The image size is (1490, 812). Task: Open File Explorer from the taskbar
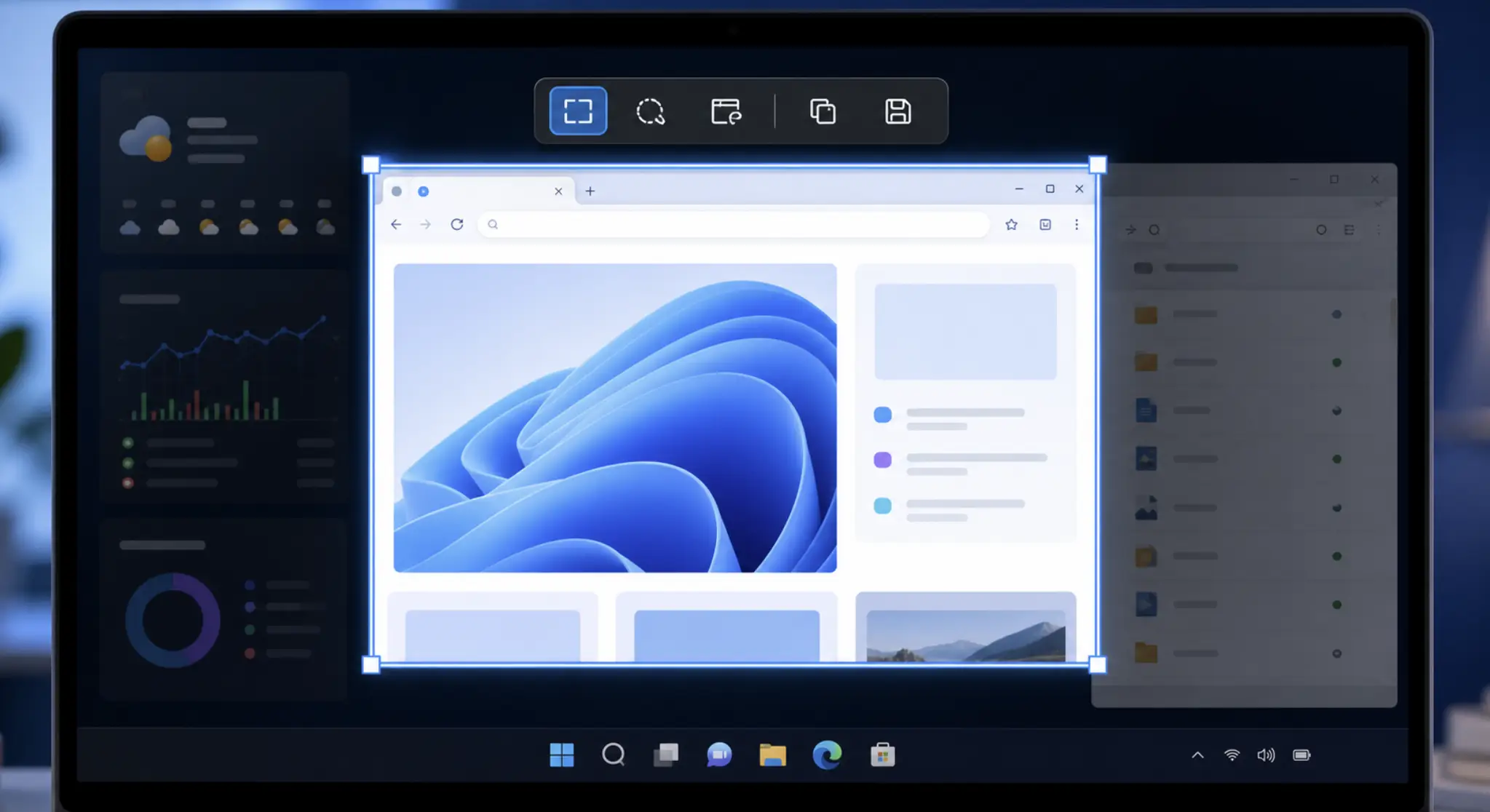point(772,755)
